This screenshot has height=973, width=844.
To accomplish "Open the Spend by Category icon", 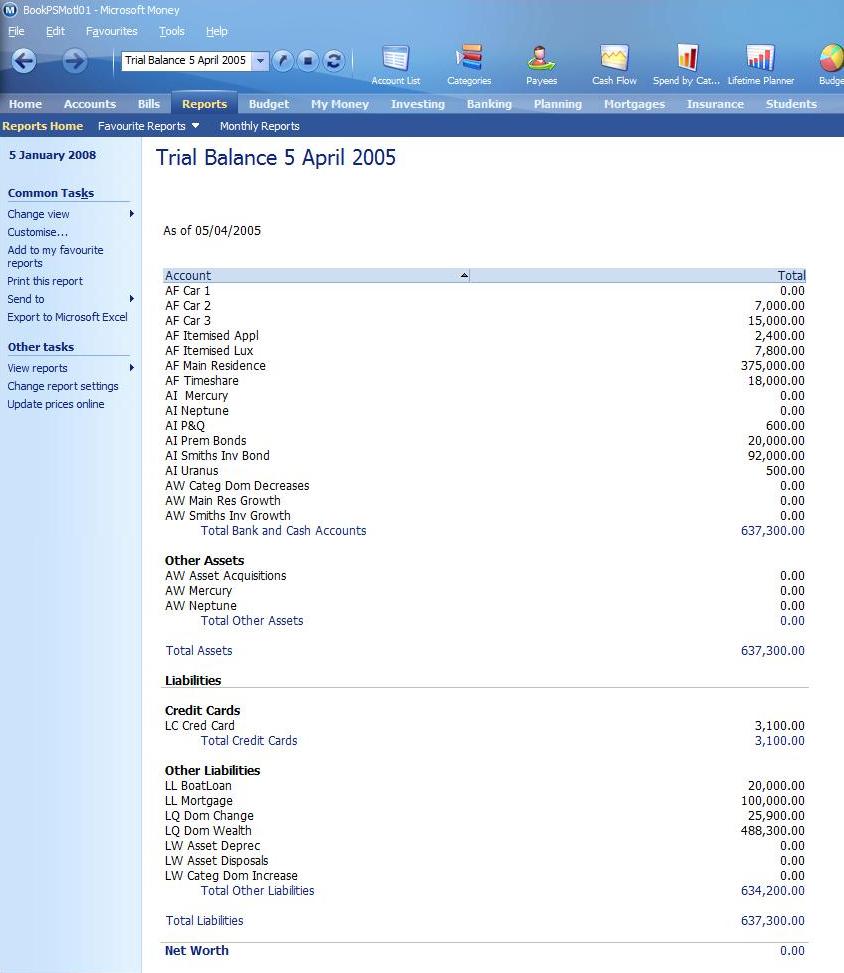I will (x=686, y=65).
